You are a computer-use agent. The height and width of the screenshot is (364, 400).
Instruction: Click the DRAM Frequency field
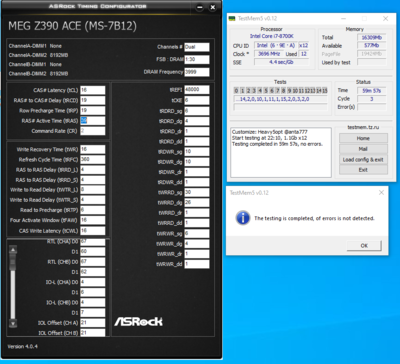pyautogui.click(x=197, y=72)
